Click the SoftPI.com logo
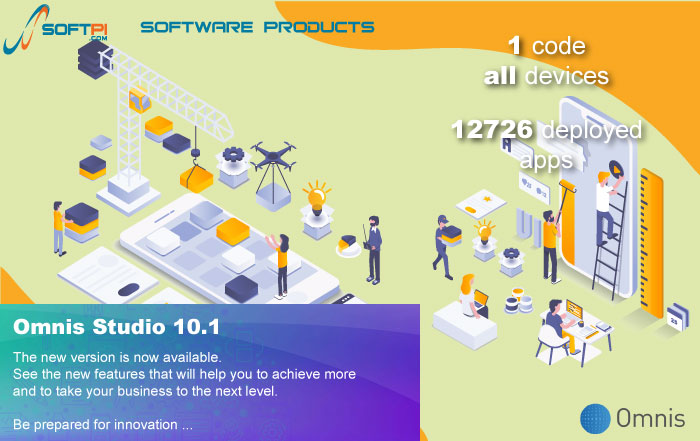 point(55,29)
